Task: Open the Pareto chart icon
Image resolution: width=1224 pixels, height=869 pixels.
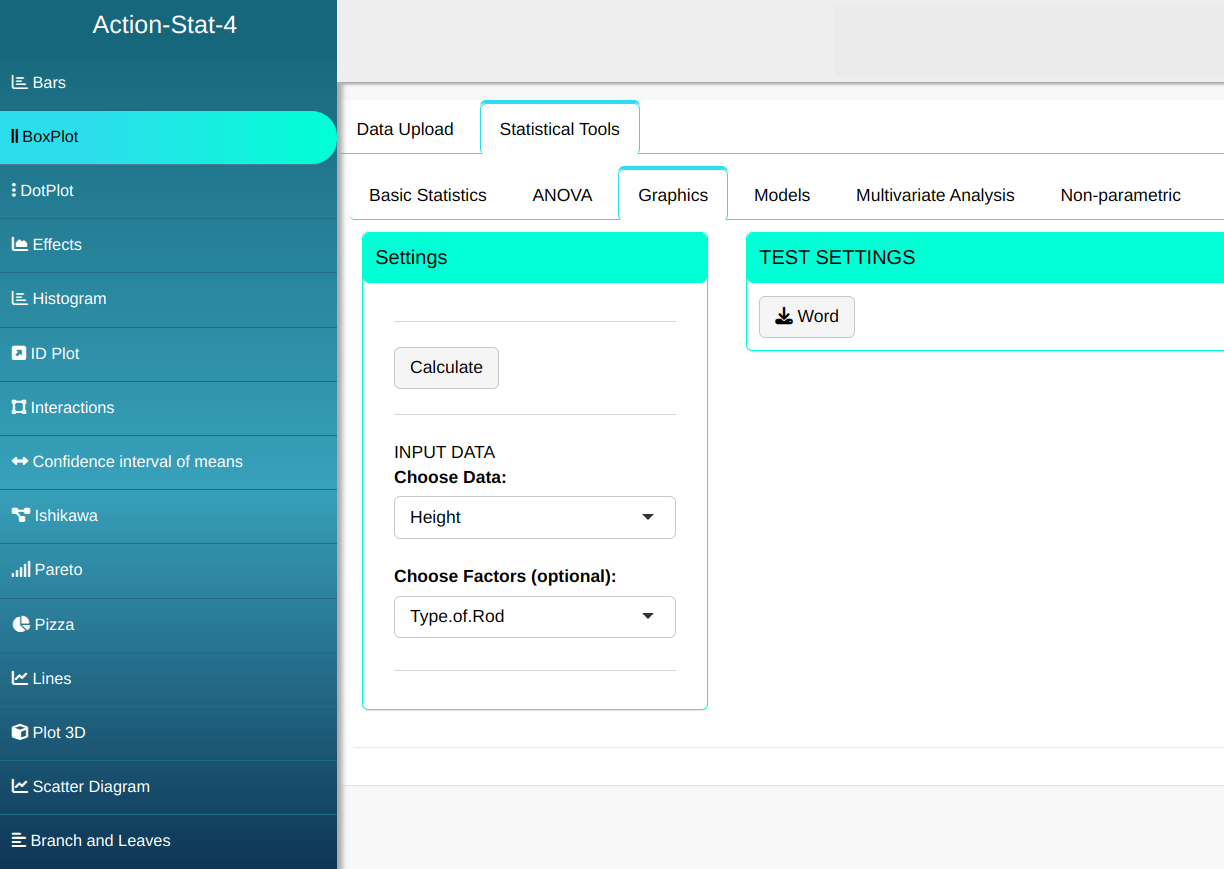Action: coord(20,570)
